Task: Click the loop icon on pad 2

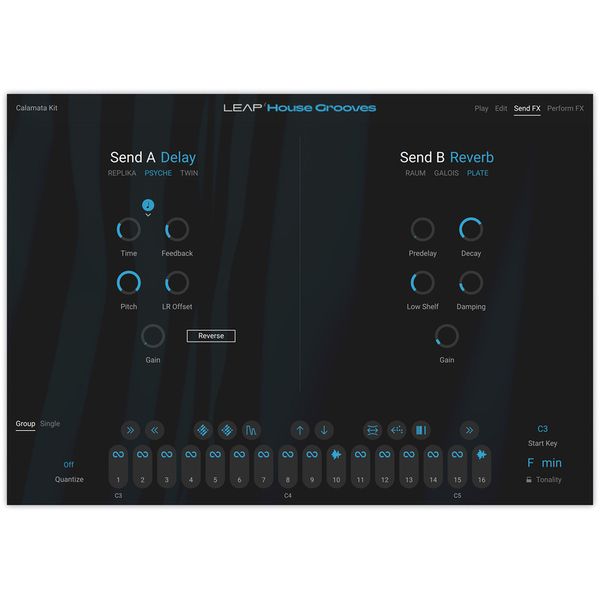Action: coord(142,454)
